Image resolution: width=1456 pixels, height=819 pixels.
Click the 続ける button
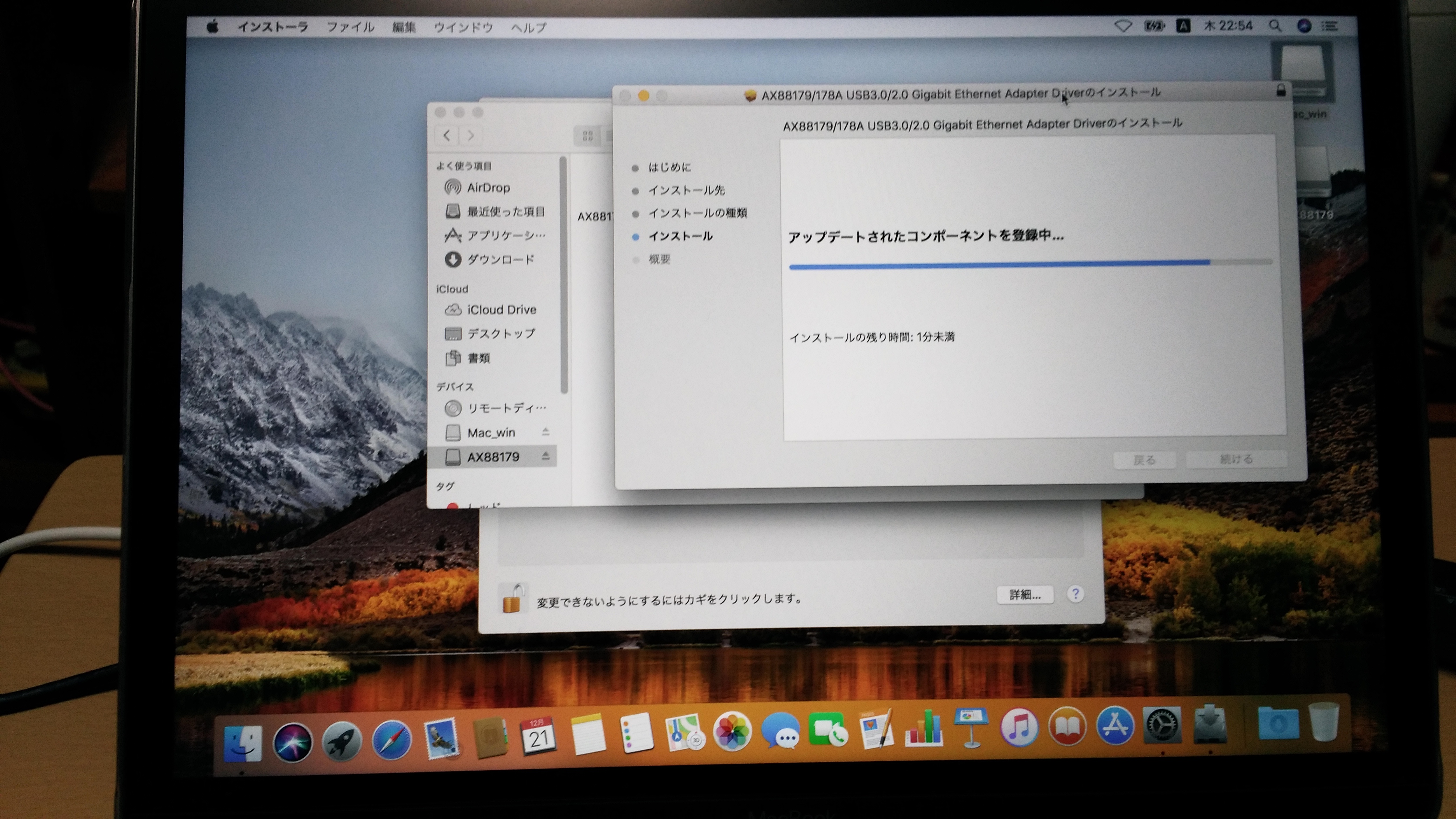tap(1236, 459)
